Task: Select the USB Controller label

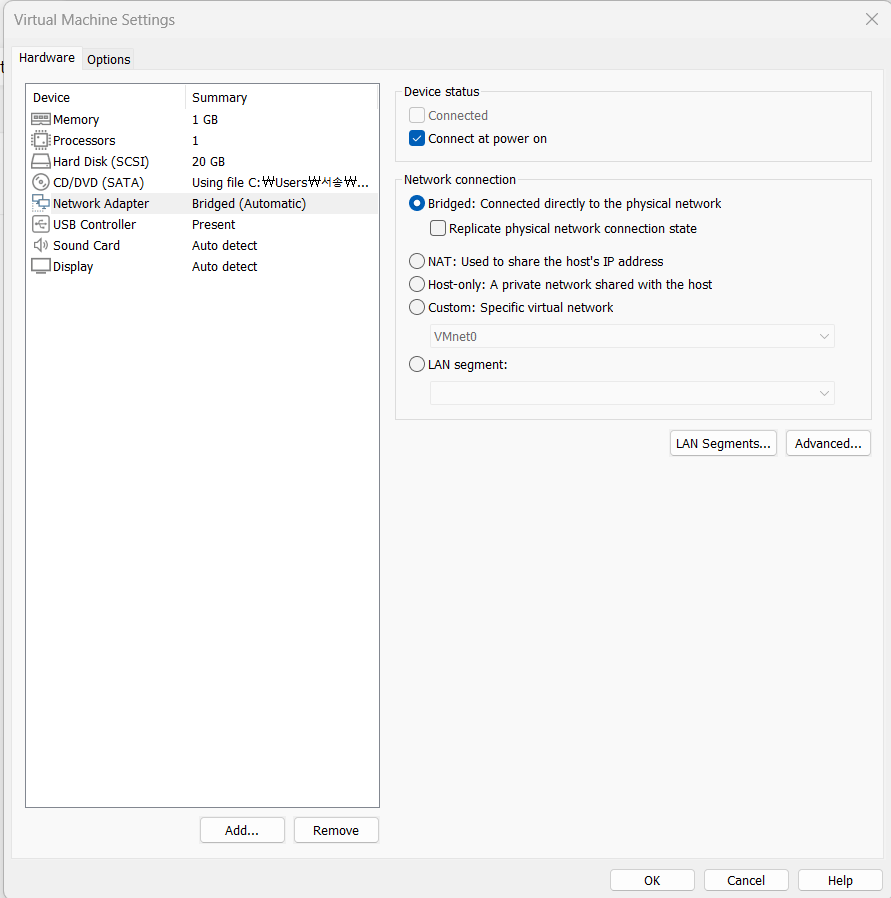Action: 94,224
